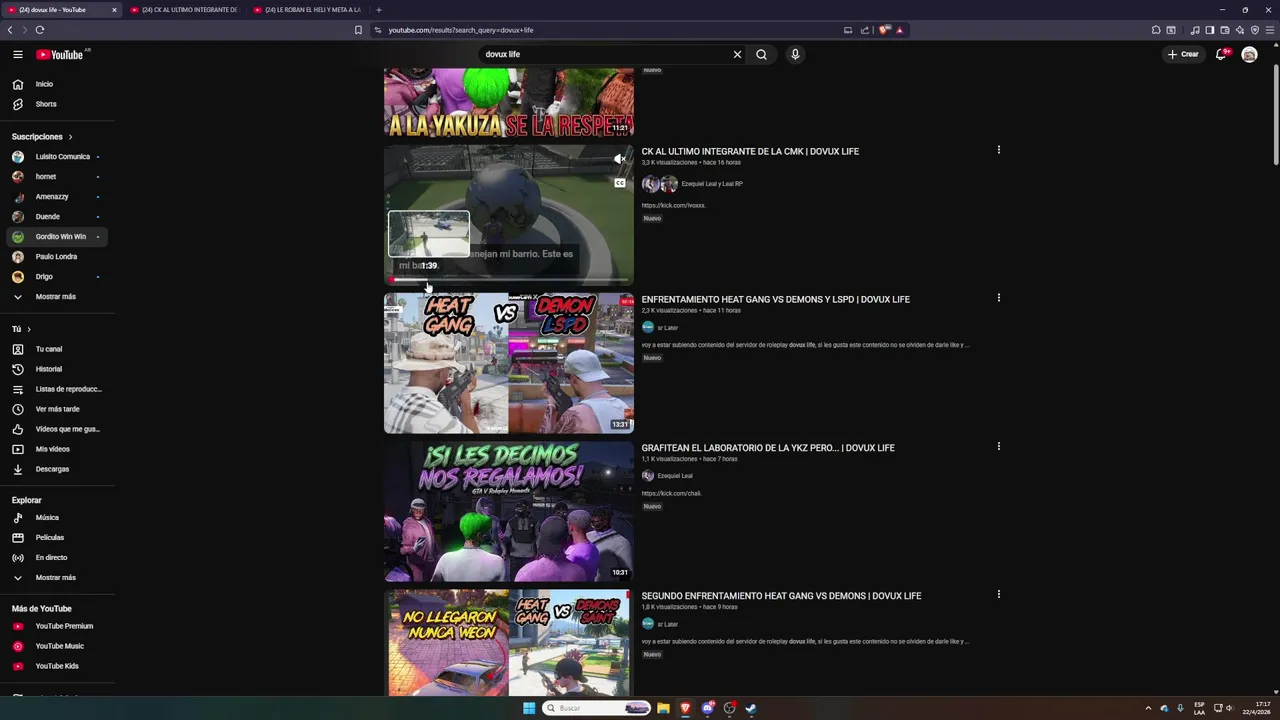The height and width of the screenshot is (720, 1280).
Task: Expand Mostrar más under Explorar
Action: pos(60,577)
